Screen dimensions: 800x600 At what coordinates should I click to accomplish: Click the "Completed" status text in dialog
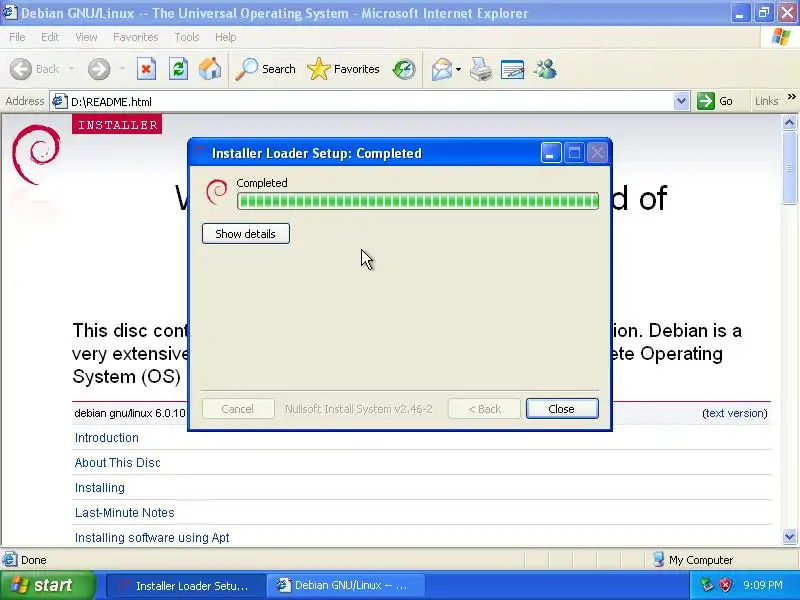[262, 183]
